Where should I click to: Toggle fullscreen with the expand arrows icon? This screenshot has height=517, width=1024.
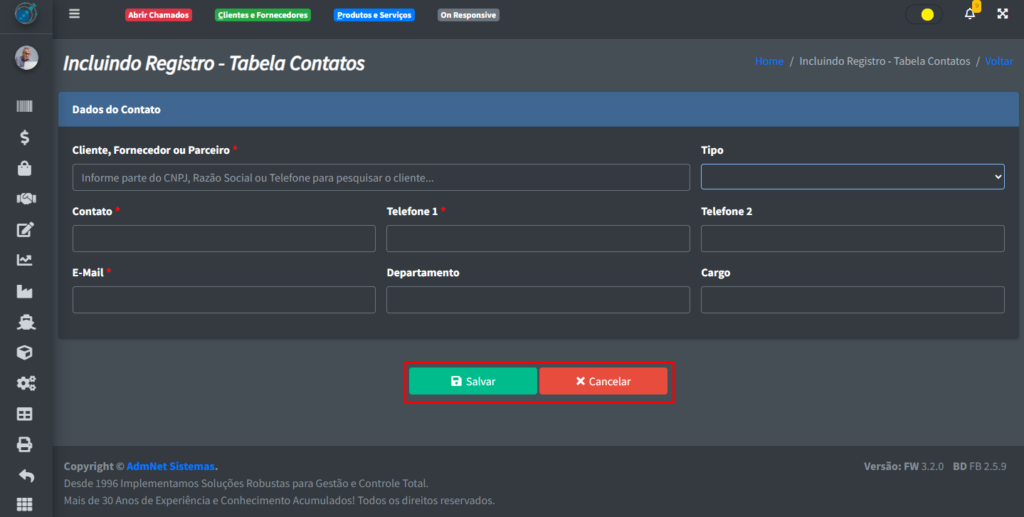point(1002,14)
